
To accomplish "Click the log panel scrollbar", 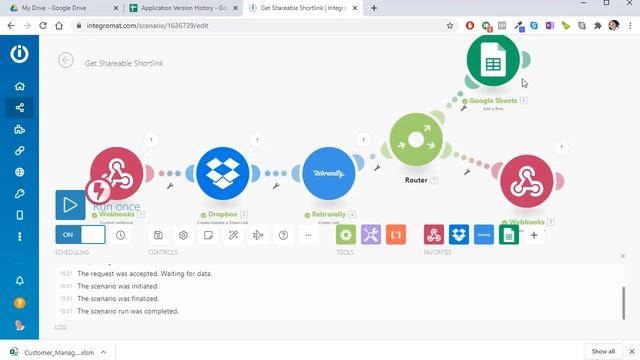I will pos(623,303).
